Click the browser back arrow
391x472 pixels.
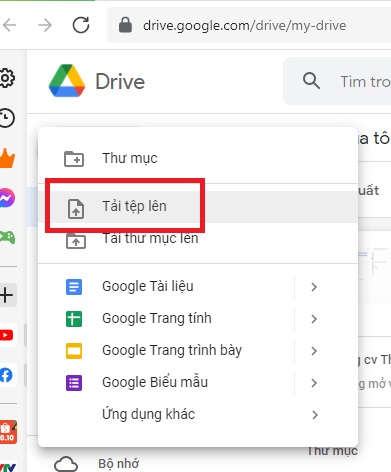pyautogui.click(x=9, y=25)
